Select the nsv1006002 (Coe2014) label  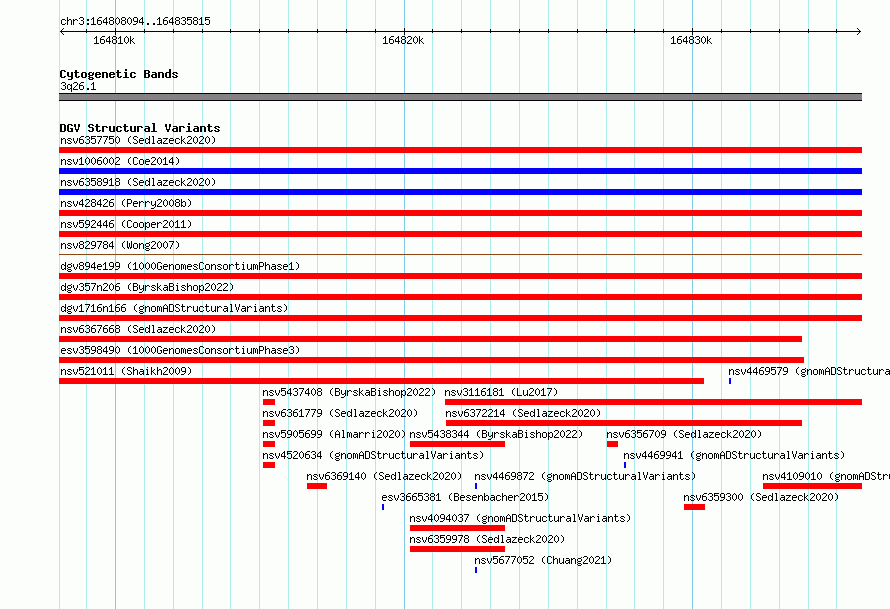point(120,161)
